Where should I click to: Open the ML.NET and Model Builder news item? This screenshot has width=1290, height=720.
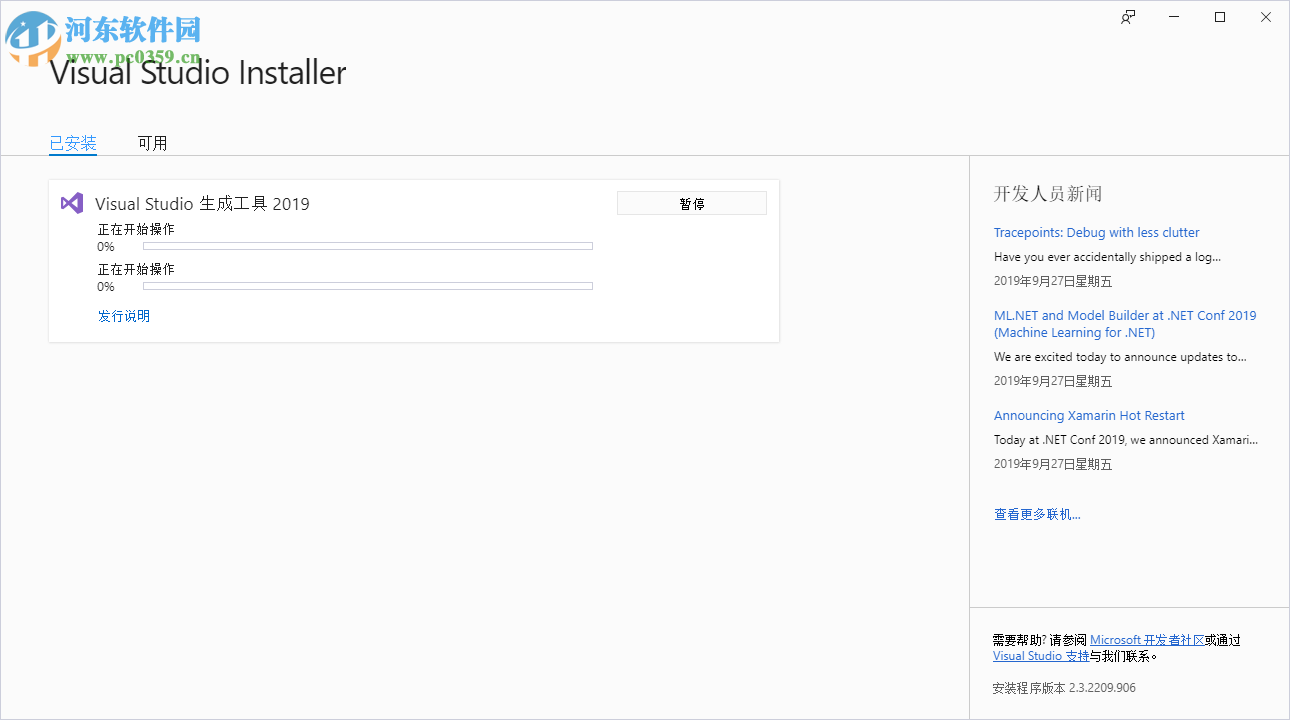[x=1125, y=323]
